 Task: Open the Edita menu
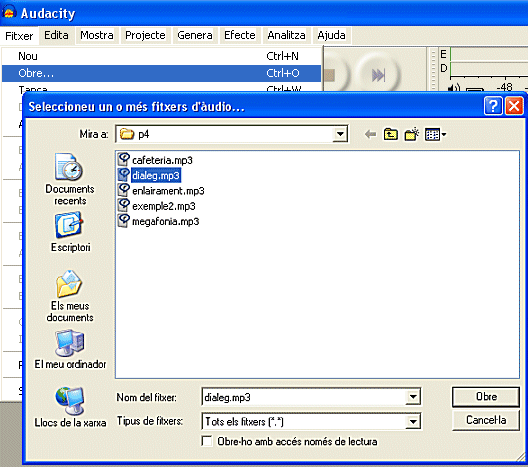(x=56, y=35)
